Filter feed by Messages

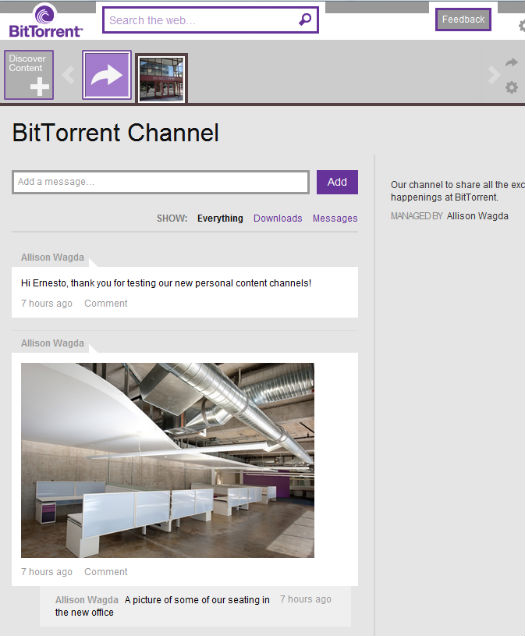point(335,218)
